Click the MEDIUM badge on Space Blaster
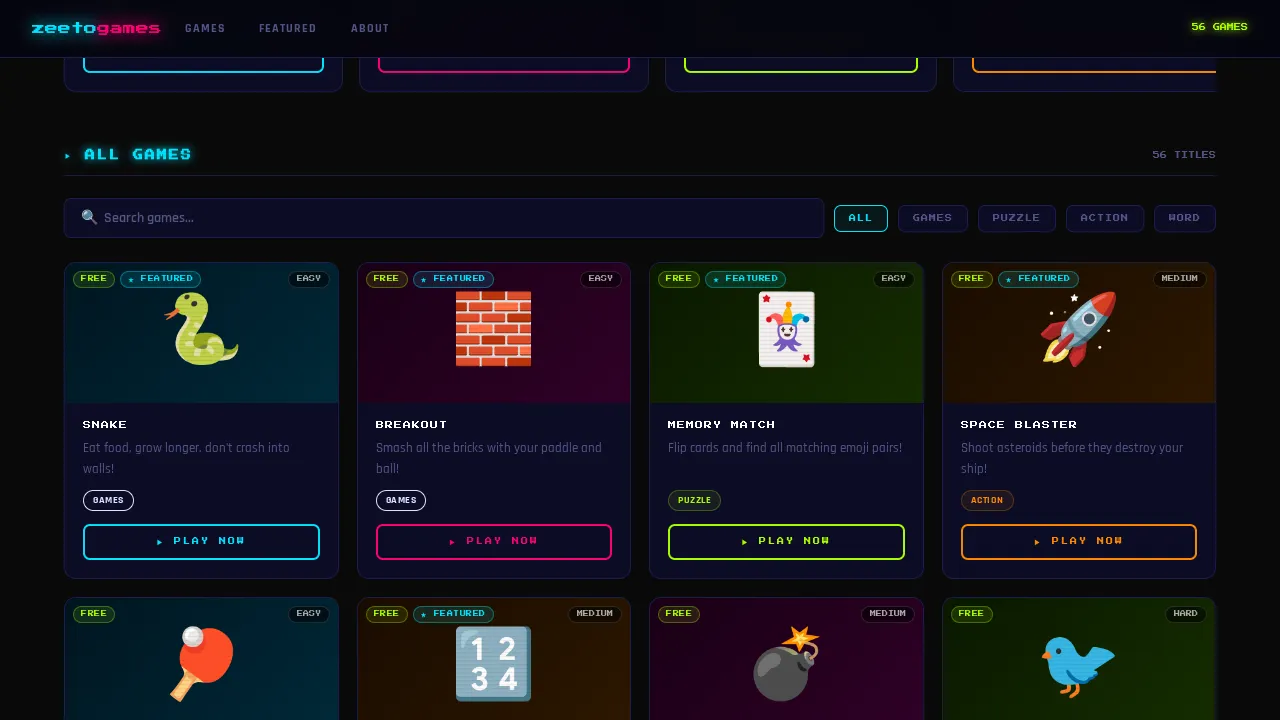The width and height of the screenshot is (1280, 720). pos(1180,279)
